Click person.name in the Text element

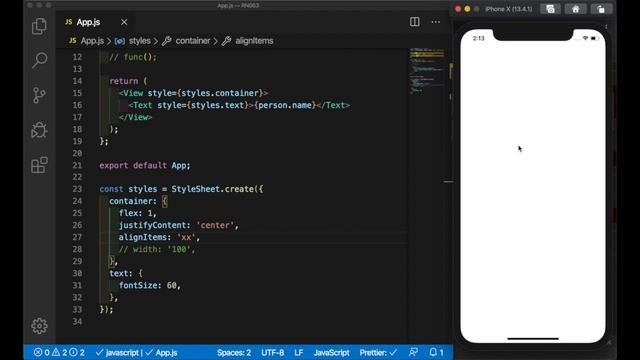pos(285,105)
